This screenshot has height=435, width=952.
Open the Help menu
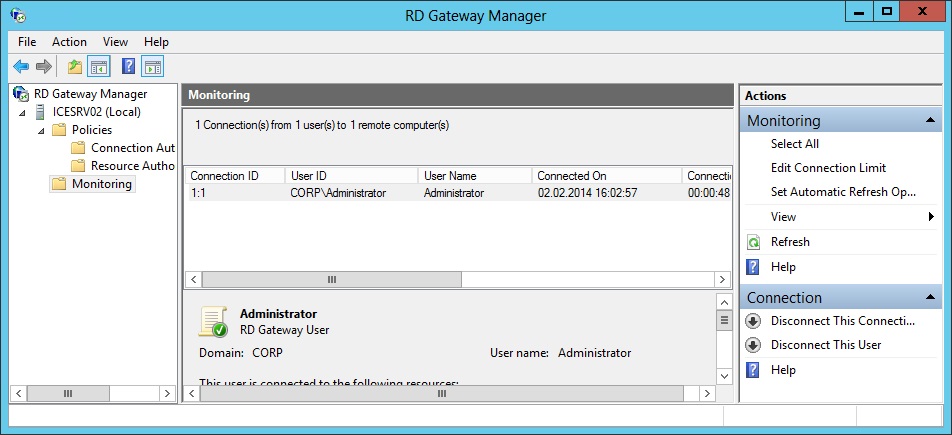156,42
